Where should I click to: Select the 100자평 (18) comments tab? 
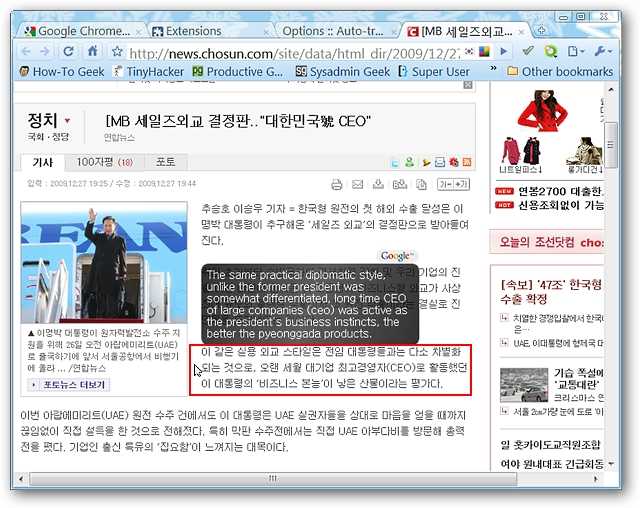pos(105,162)
